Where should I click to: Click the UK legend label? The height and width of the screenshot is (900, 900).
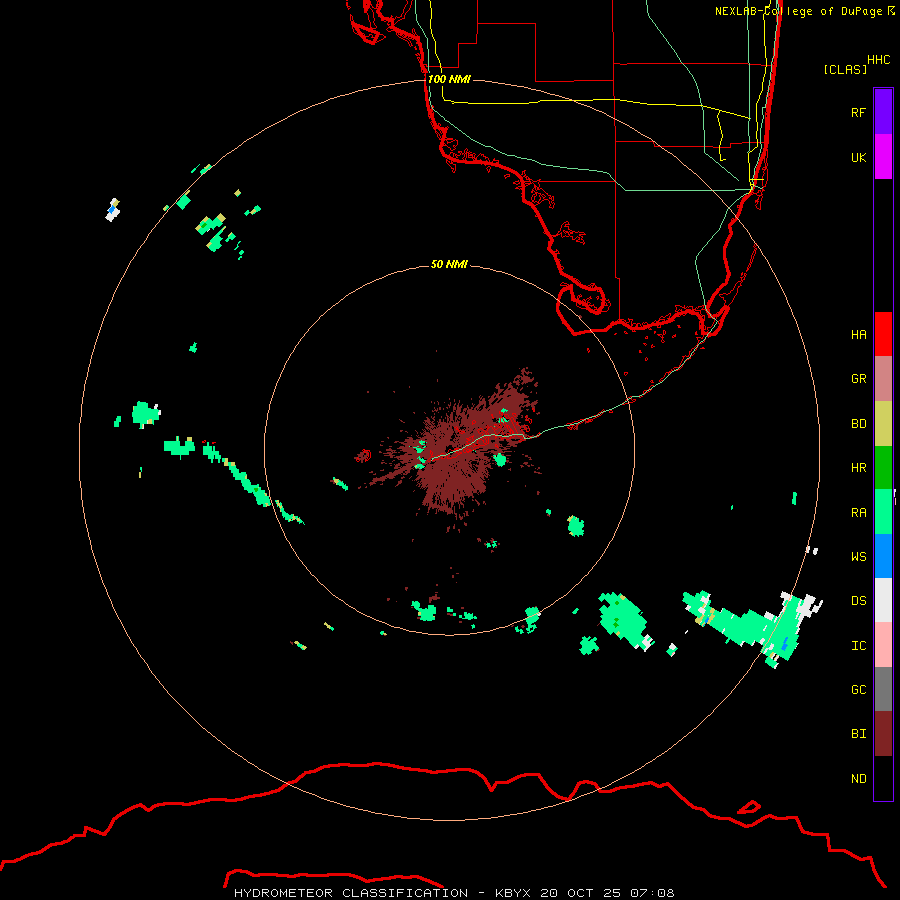pos(858,157)
